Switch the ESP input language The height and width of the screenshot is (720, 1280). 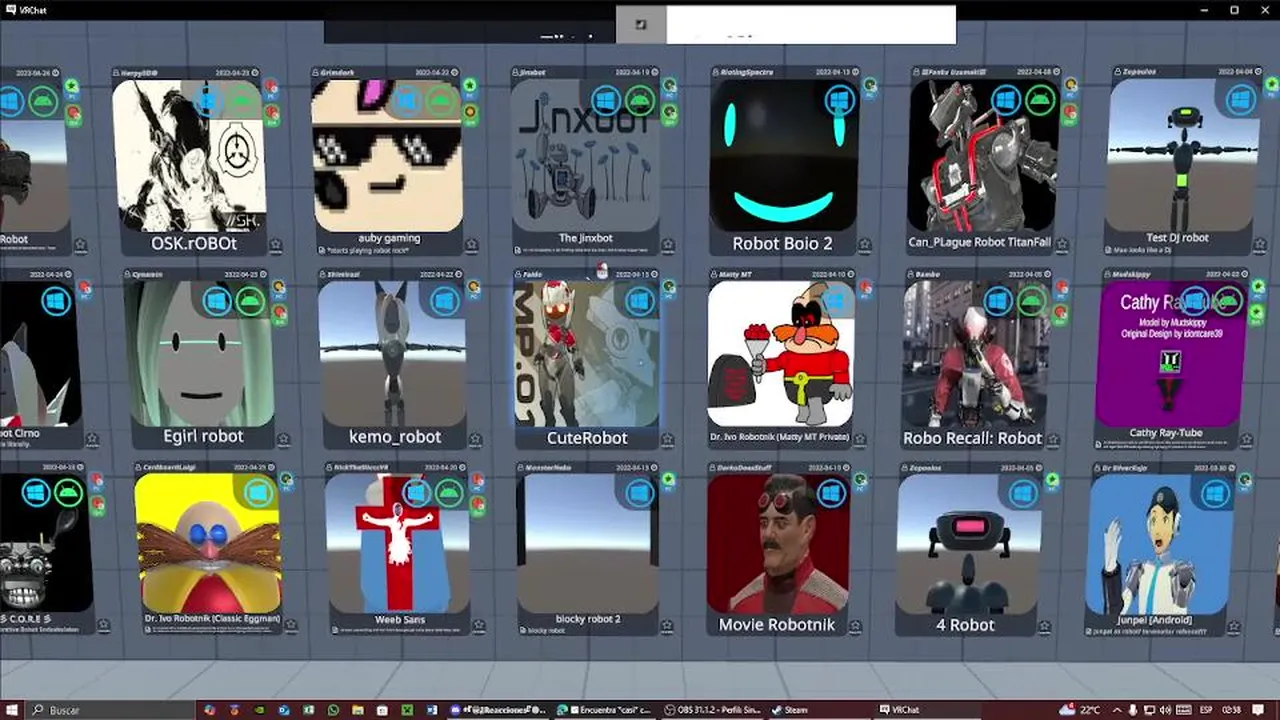1204,710
